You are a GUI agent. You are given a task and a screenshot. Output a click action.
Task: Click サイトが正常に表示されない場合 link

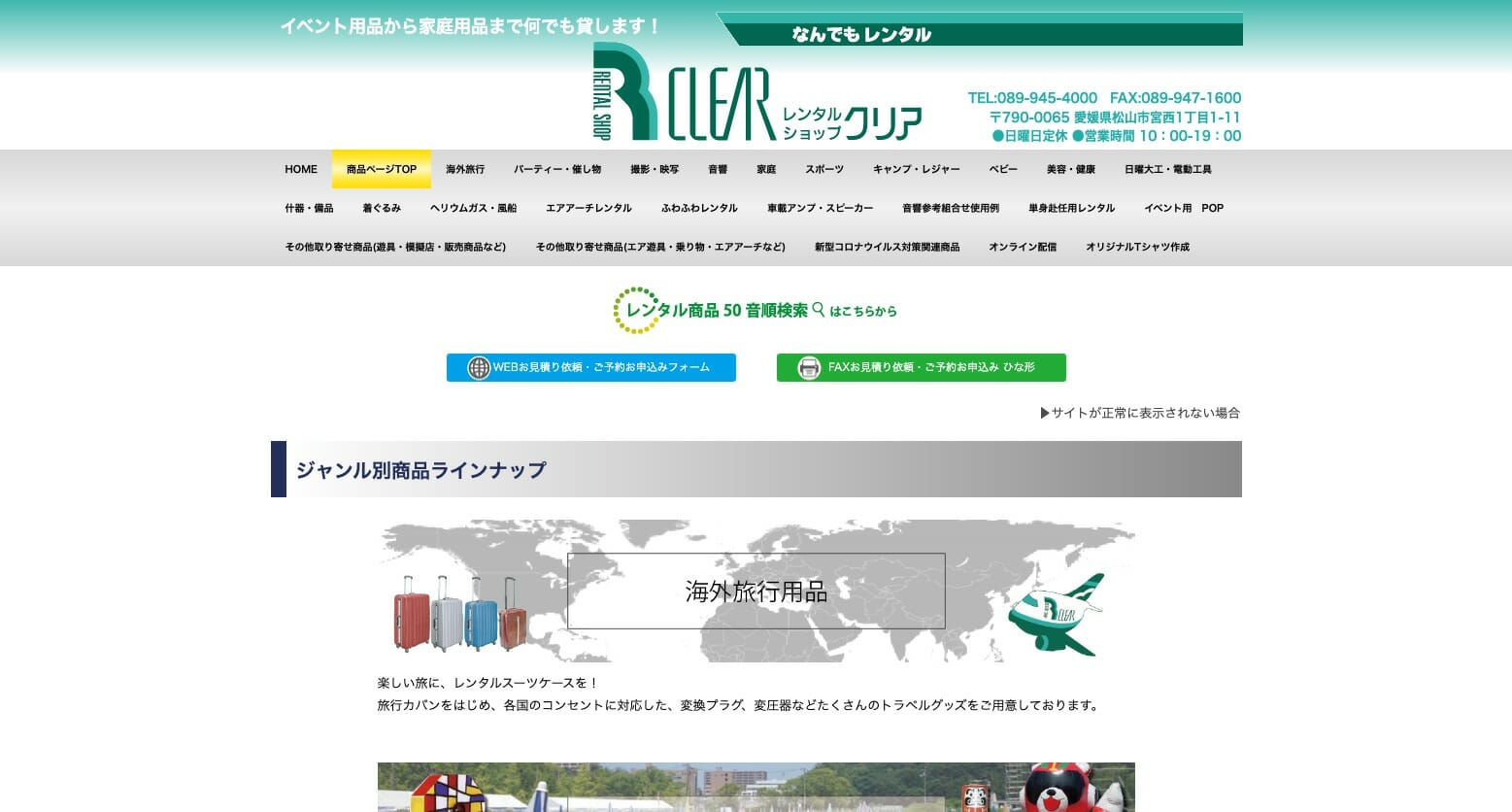[x=1140, y=413]
